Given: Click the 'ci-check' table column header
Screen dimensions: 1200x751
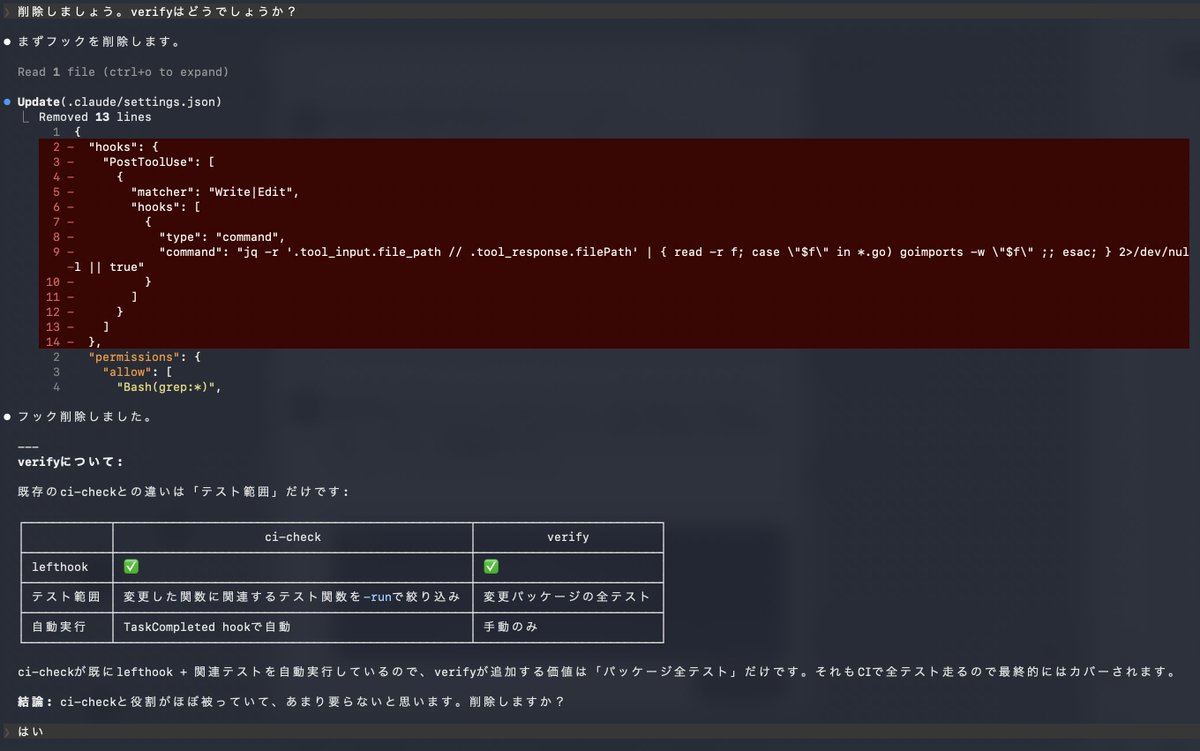Looking at the screenshot, I should 293,537.
